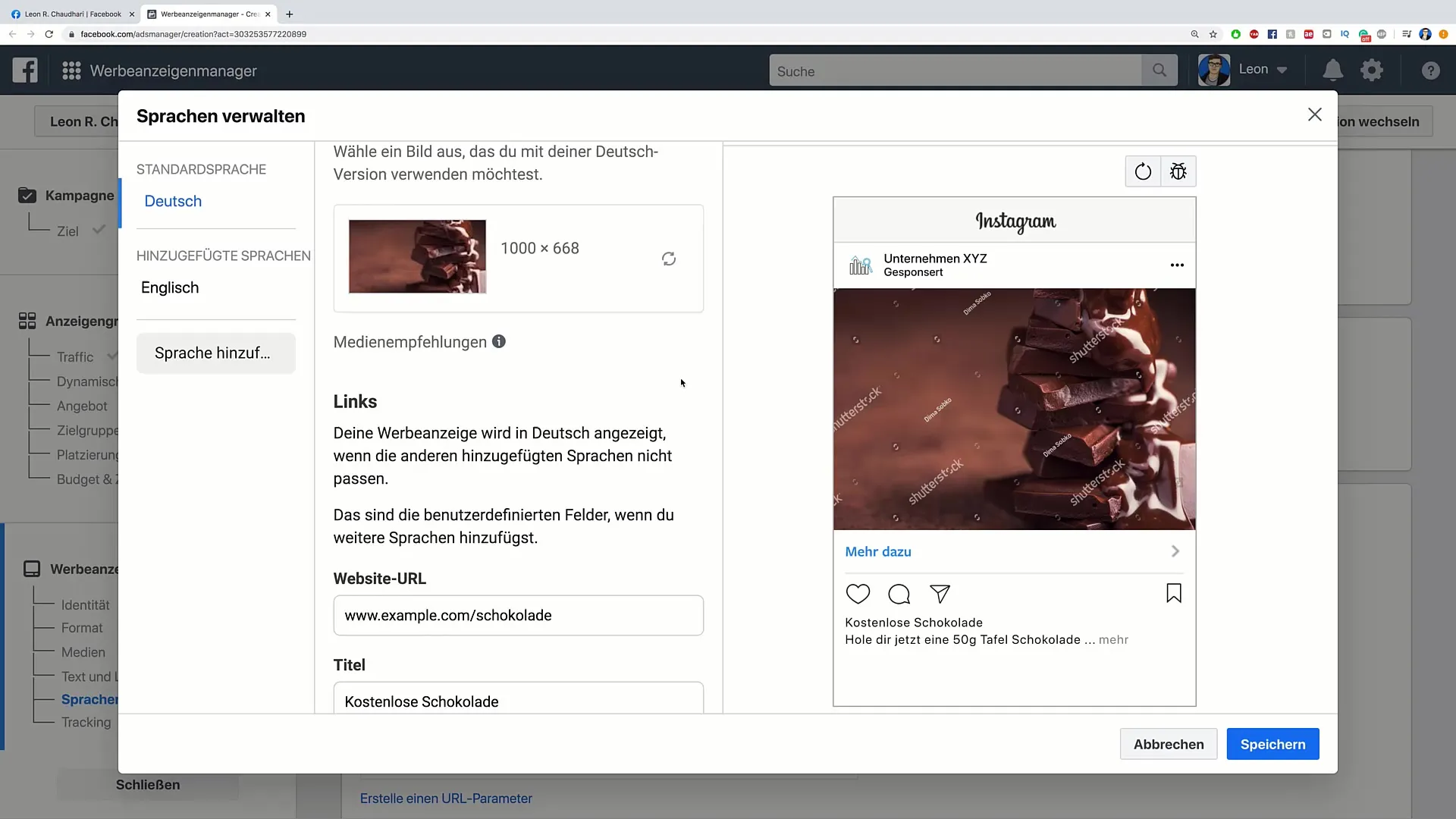The width and height of the screenshot is (1456, 819).
Task: Click Erstelle einen URL-Parameter link
Action: [x=446, y=798]
